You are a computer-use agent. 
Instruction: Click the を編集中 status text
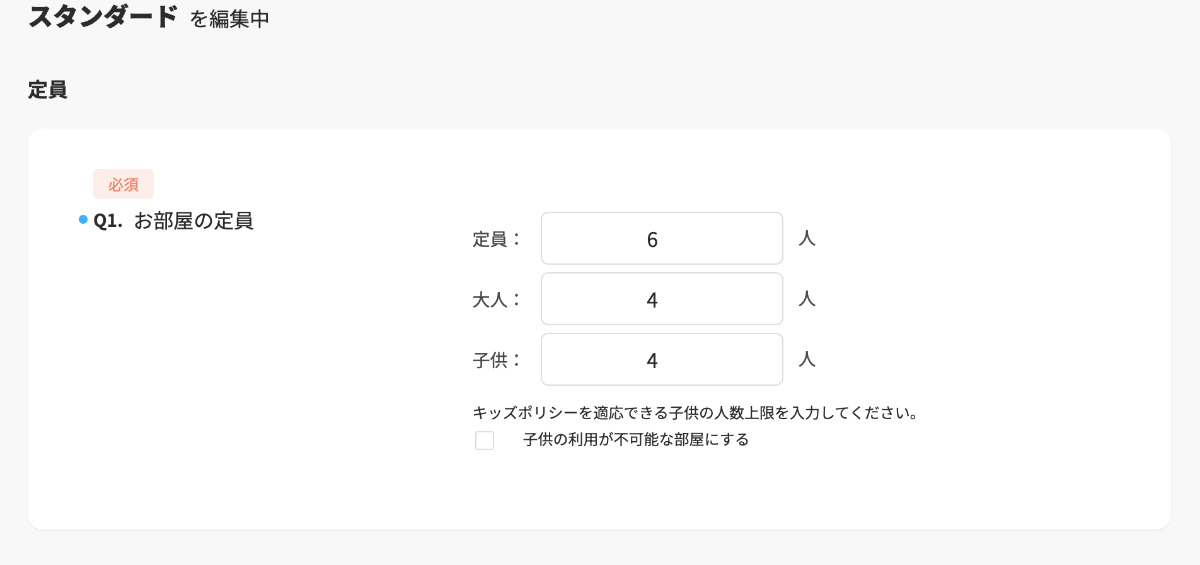click(229, 18)
